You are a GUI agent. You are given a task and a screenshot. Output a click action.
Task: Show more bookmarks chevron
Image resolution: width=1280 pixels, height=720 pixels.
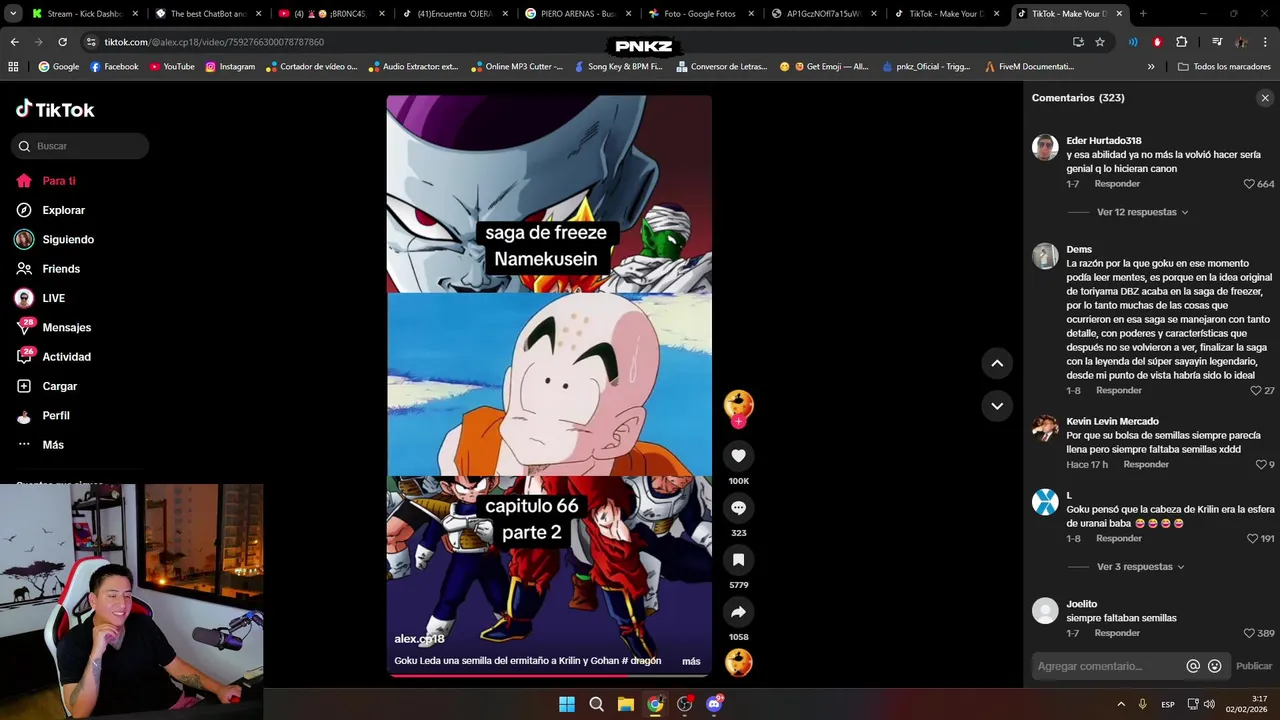[1151, 67]
